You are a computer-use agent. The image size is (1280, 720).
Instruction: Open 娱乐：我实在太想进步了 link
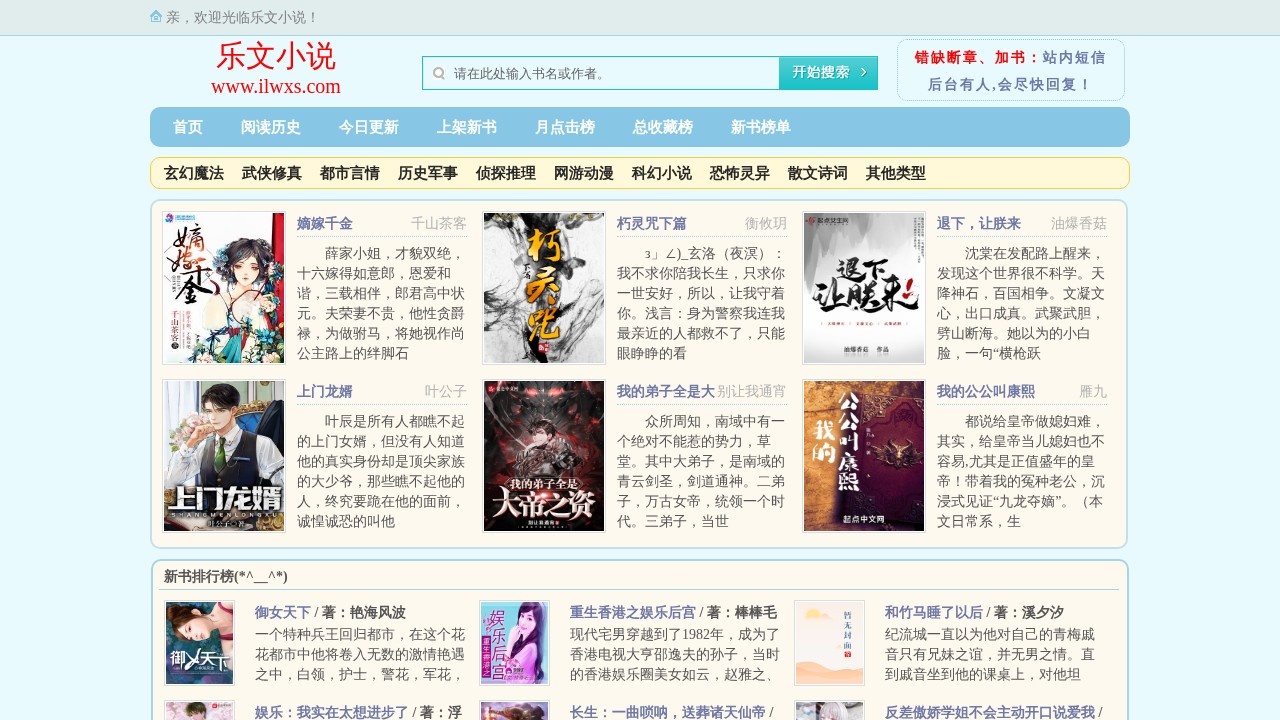(332, 712)
